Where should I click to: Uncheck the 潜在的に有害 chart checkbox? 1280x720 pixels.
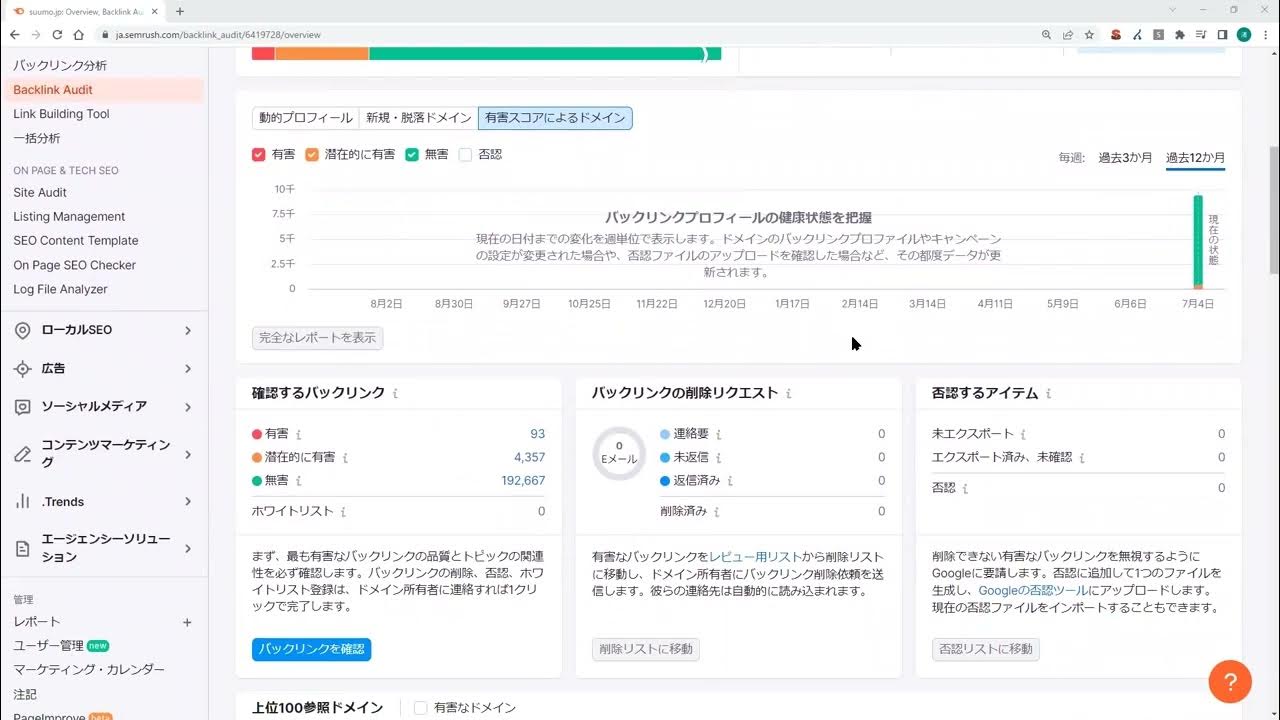(312, 155)
